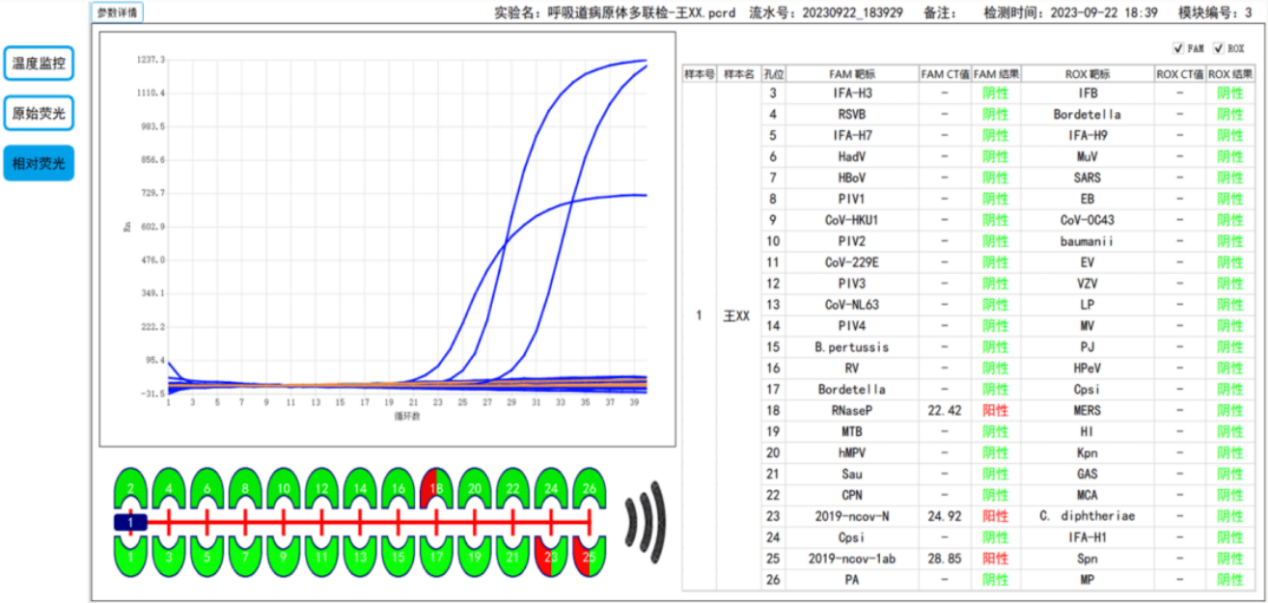This screenshot has height=603, width=1268.
Task: Select the B.pertussis target cell
Action: point(853,347)
